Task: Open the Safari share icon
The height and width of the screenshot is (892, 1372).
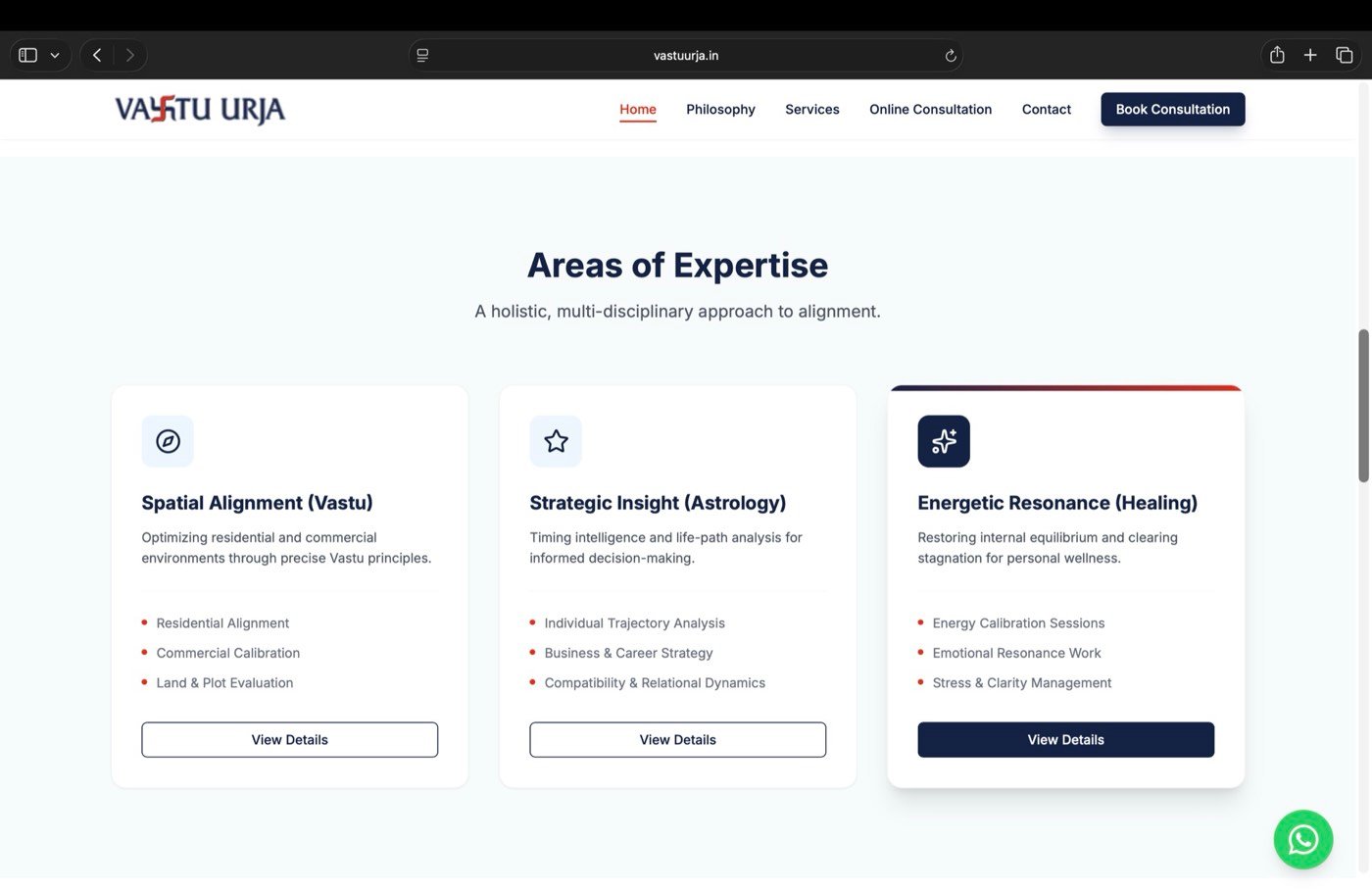Action: tap(1277, 55)
